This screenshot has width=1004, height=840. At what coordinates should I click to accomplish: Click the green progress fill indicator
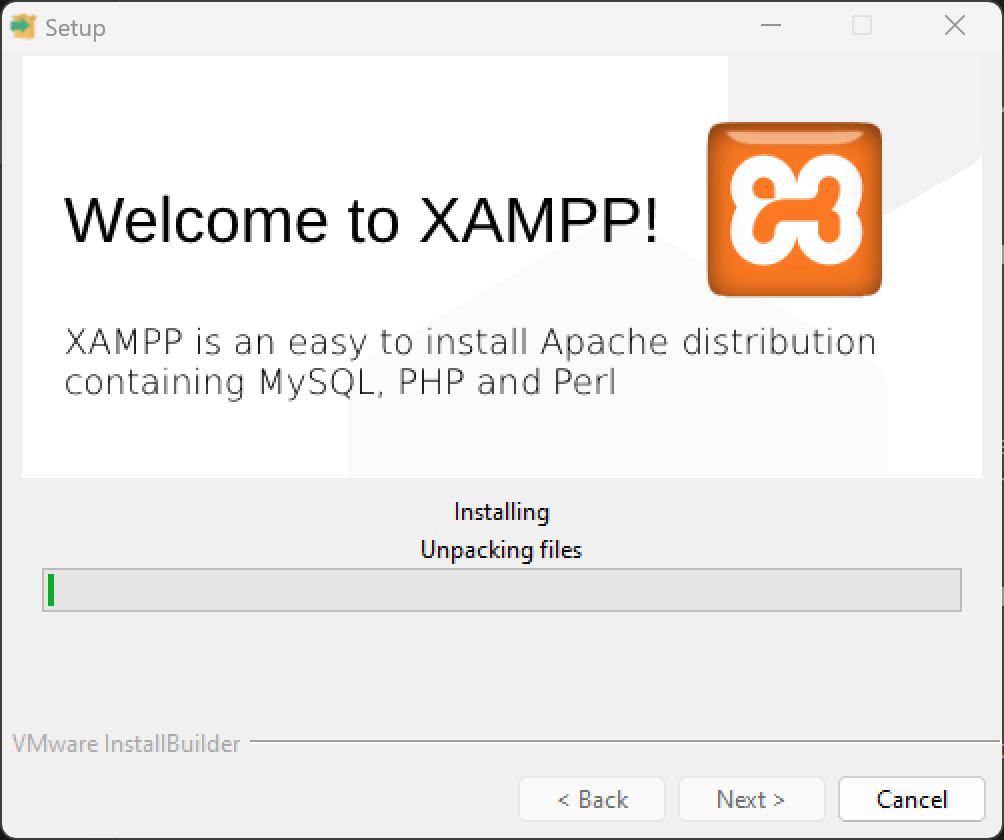[x=51, y=590]
